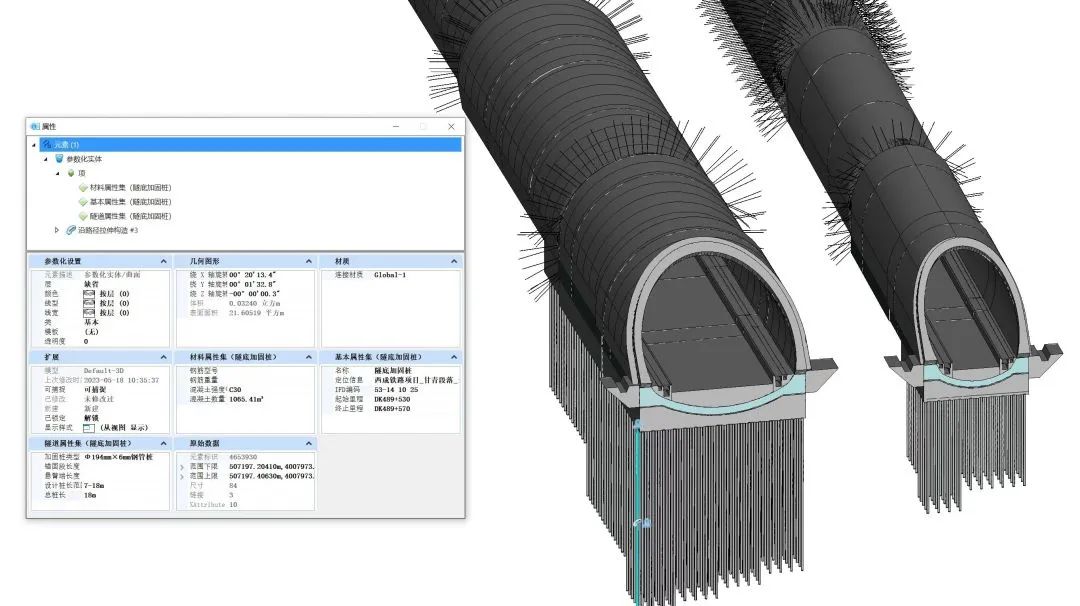Collapse the 参数化设置 section
Screen dimensions: 1080x606
[x=163, y=262]
